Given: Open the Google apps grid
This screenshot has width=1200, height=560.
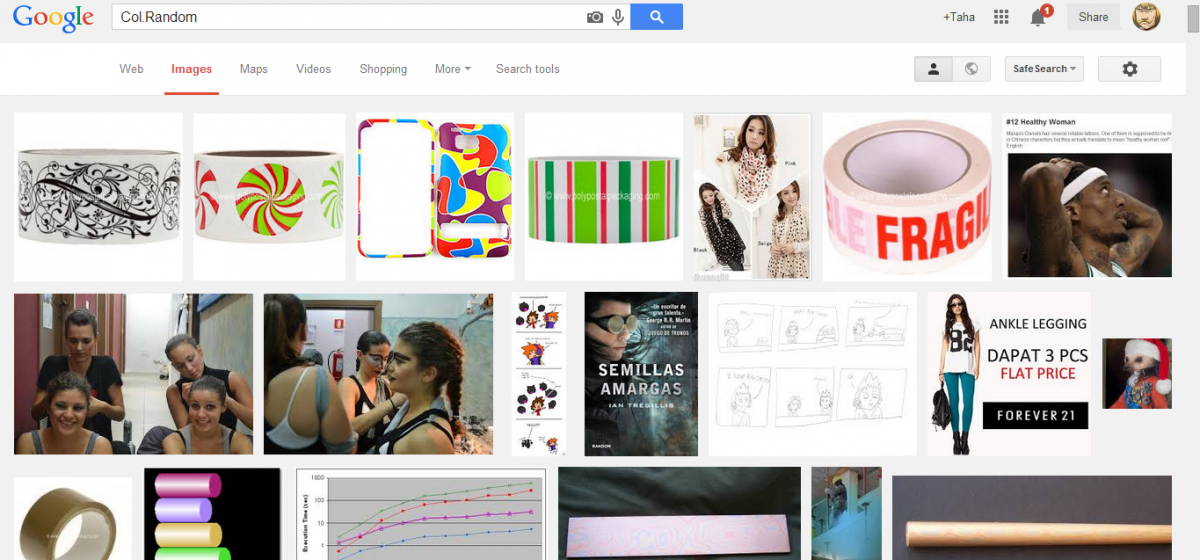Looking at the screenshot, I should point(1001,17).
